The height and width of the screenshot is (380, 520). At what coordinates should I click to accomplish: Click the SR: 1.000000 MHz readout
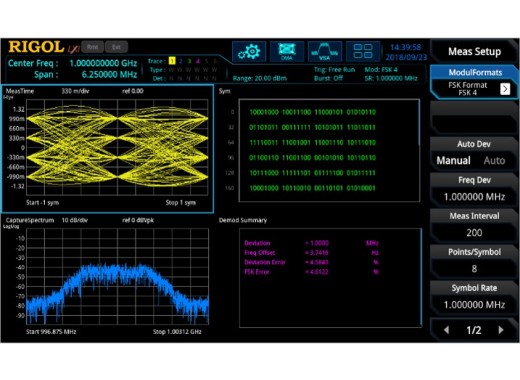point(391,78)
